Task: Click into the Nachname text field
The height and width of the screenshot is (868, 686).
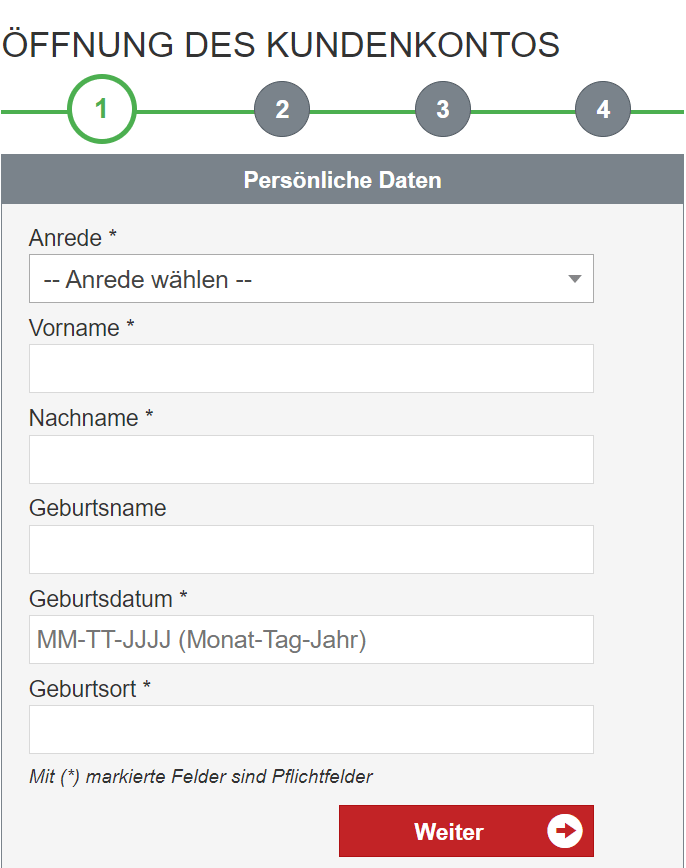Action: click(311, 459)
